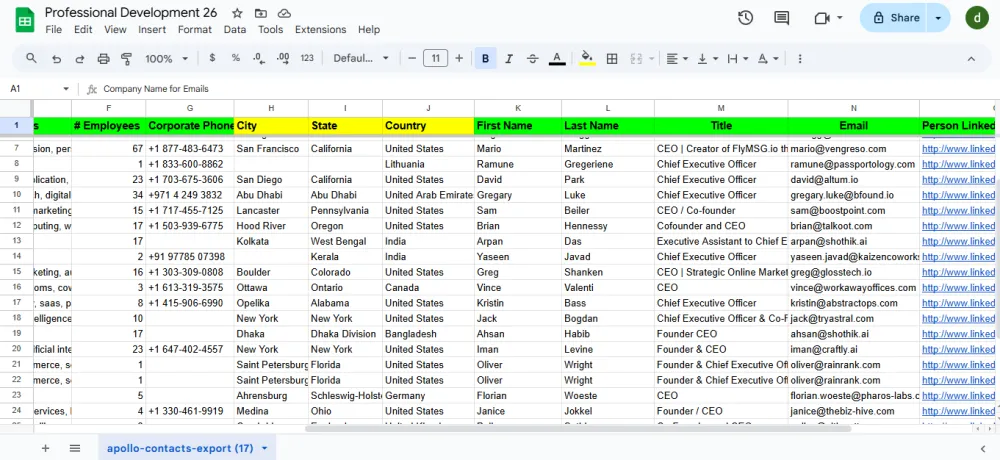Click the video call camera icon

pyautogui.click(x=822, y=18)
